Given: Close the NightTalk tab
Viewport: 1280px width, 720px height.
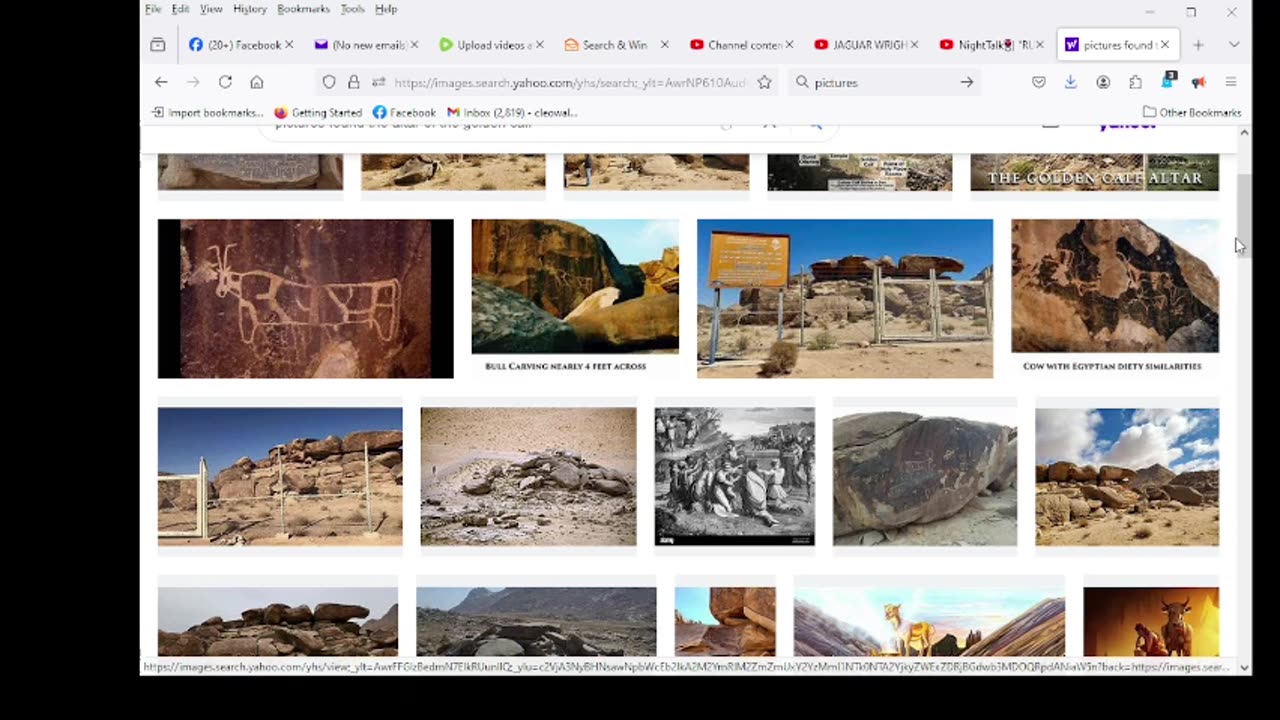Looking at the screenshot, I should 1039,45.
